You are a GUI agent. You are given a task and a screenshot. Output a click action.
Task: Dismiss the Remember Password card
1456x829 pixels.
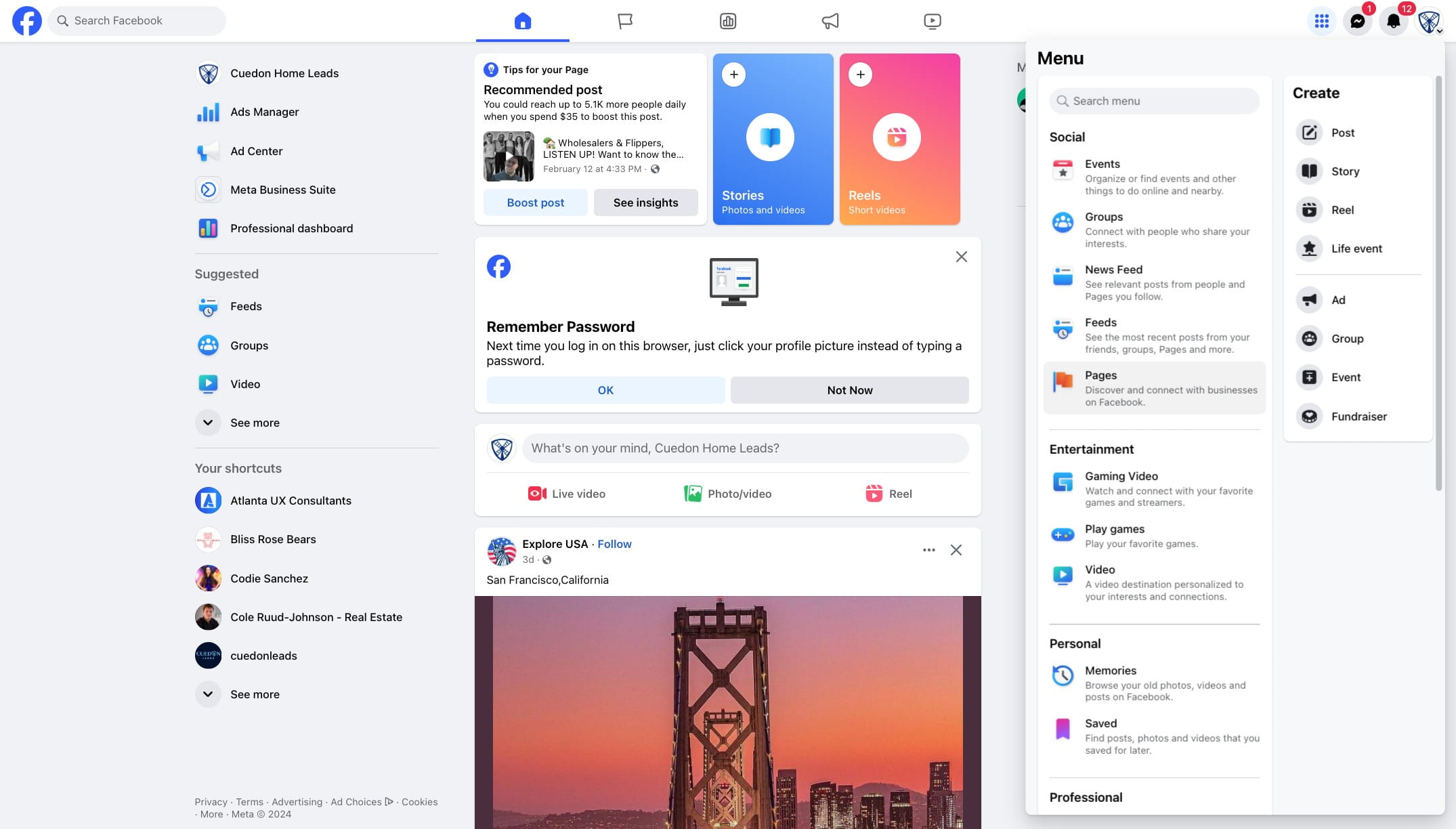pyautogui.click(x=961, y=257)
